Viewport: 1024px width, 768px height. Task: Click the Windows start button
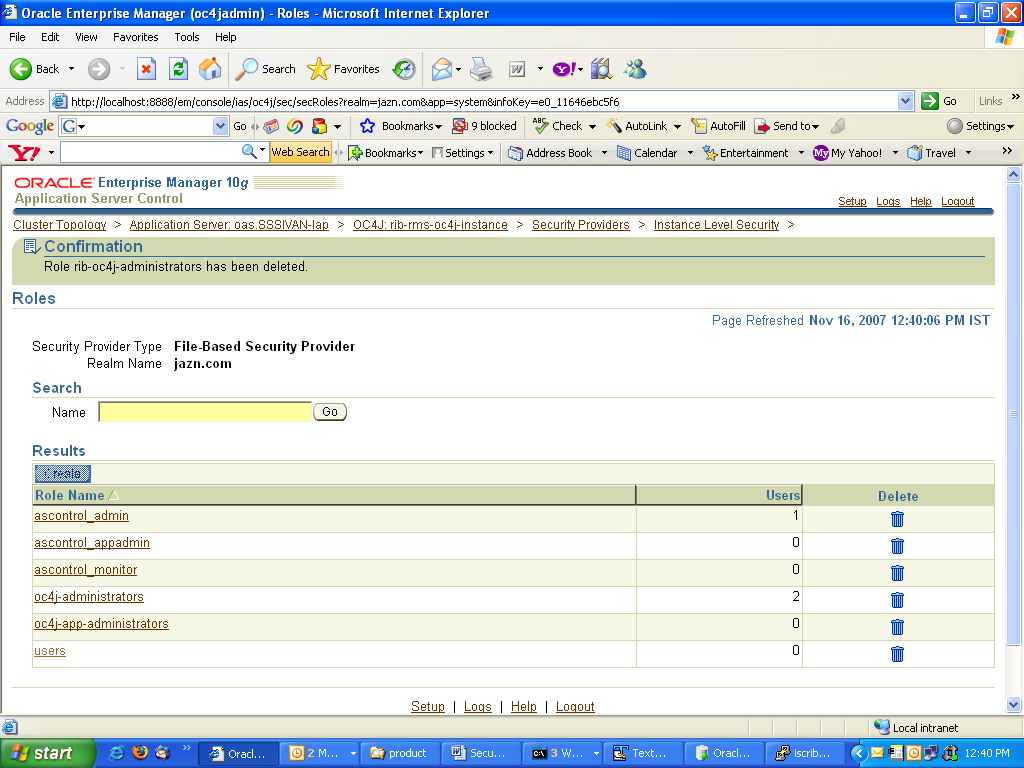point(47,753)
